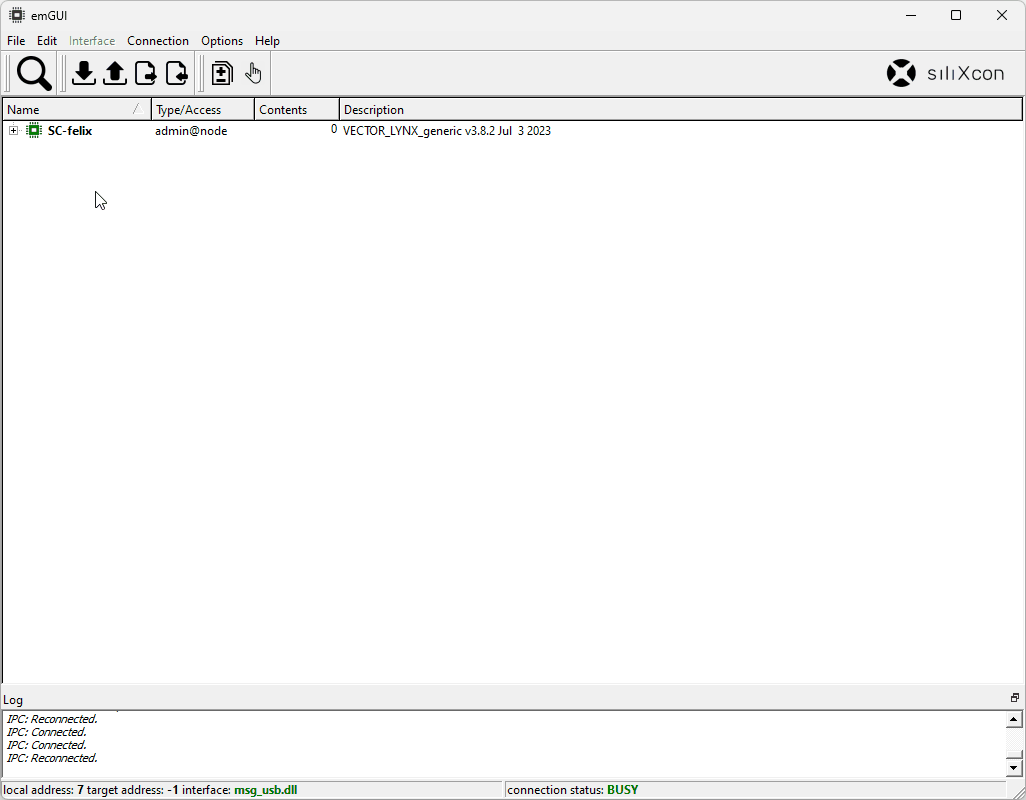Click the admin@node access cell
1026x800 pixels.
(x=191, y=131)
